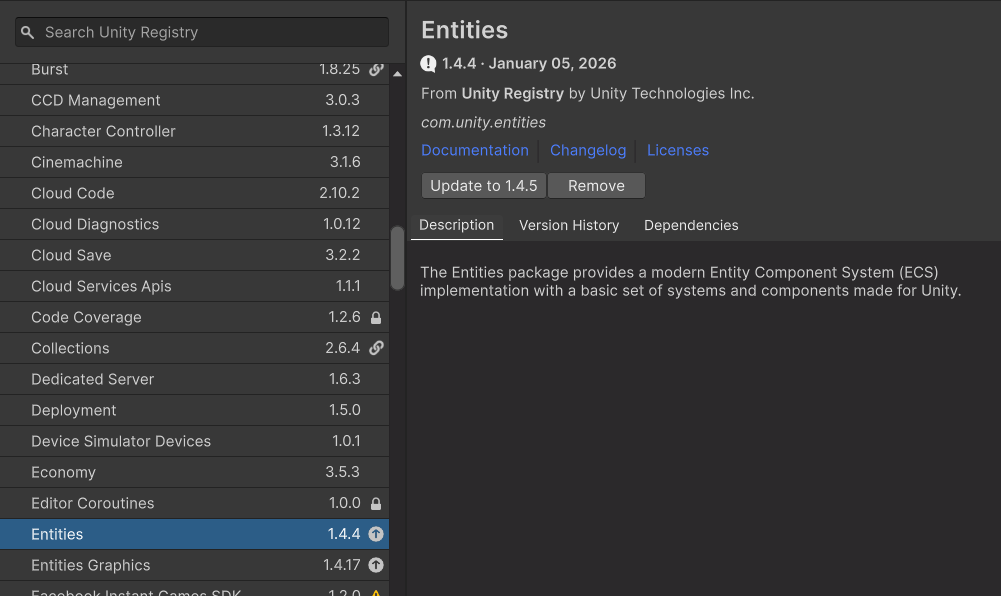
Task: Select the Cloud Code package
Action: pos(194,193)
